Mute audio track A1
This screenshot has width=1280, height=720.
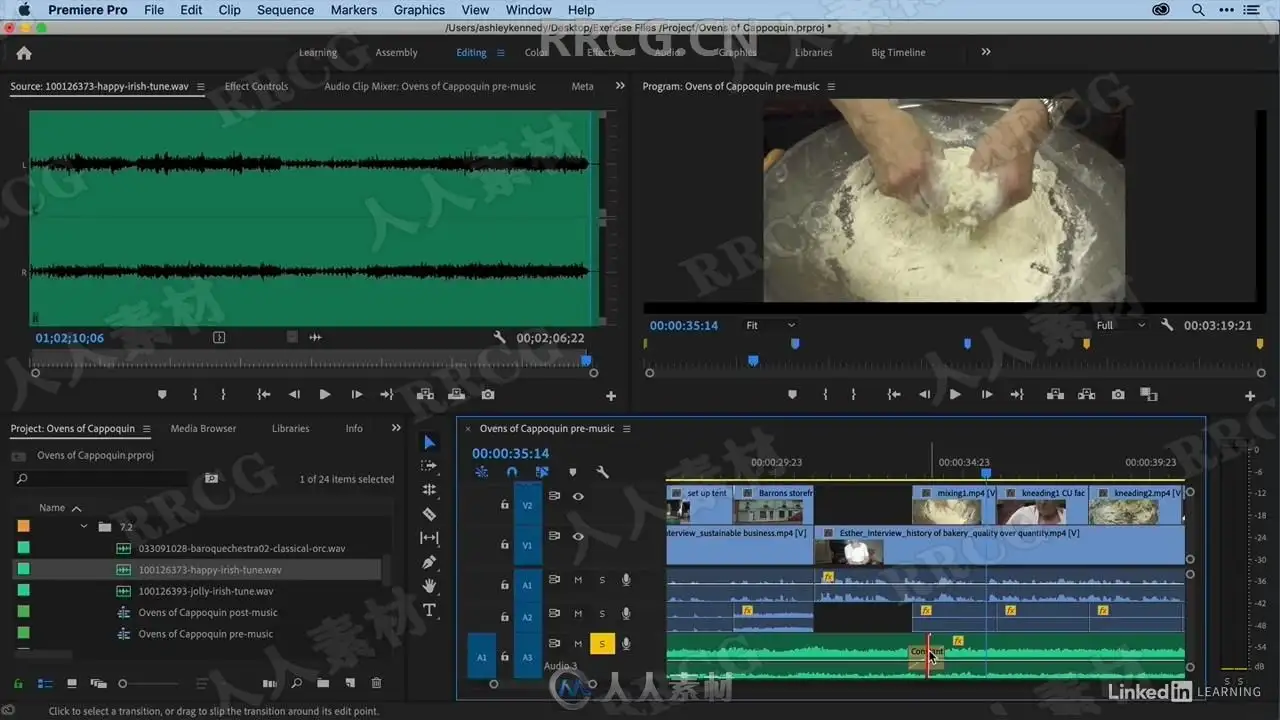(x=577, y=580)
